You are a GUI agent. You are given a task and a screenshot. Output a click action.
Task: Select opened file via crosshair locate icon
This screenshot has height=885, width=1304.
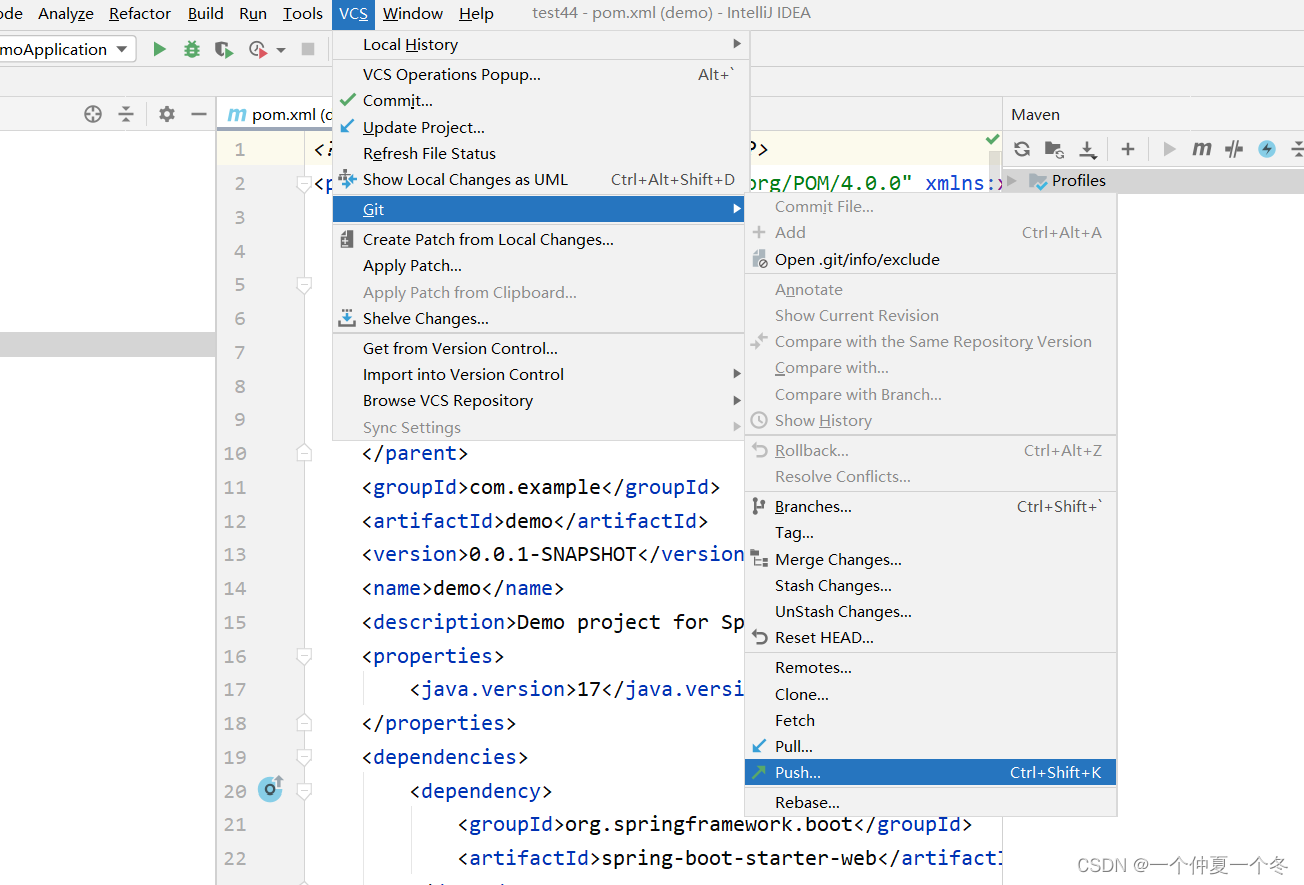pos(93,114)
